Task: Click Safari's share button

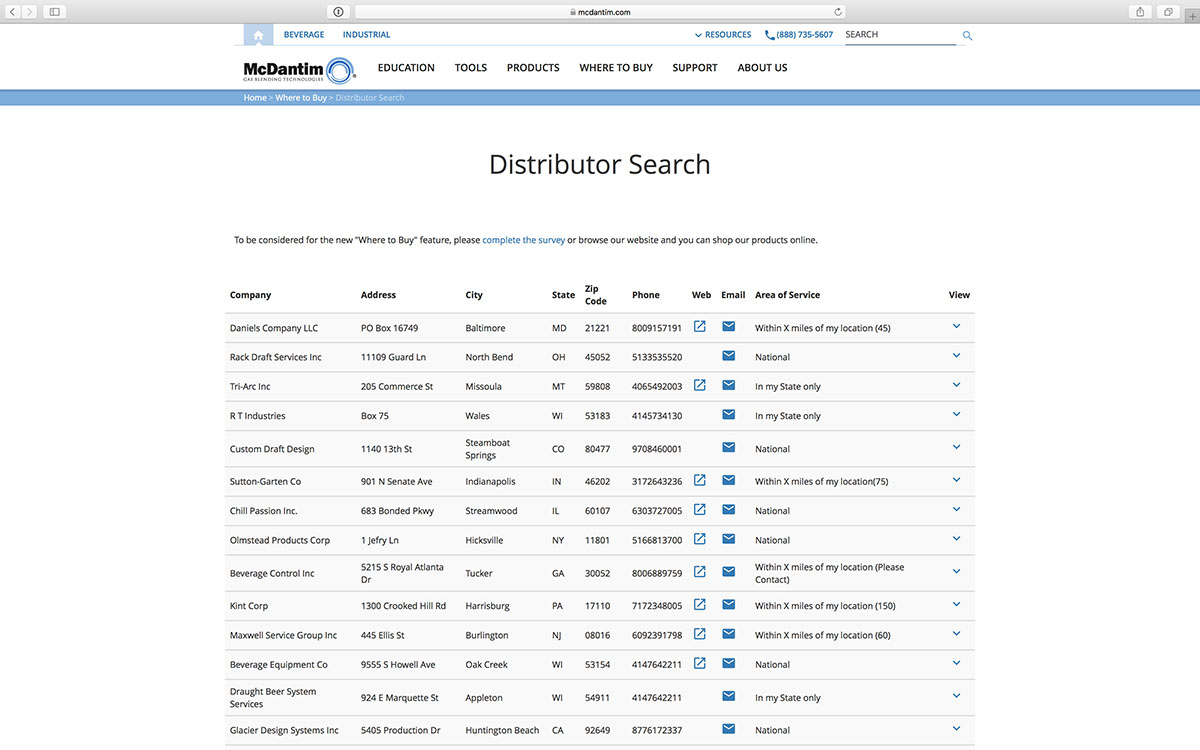Action: click(x=1140, y=12)
